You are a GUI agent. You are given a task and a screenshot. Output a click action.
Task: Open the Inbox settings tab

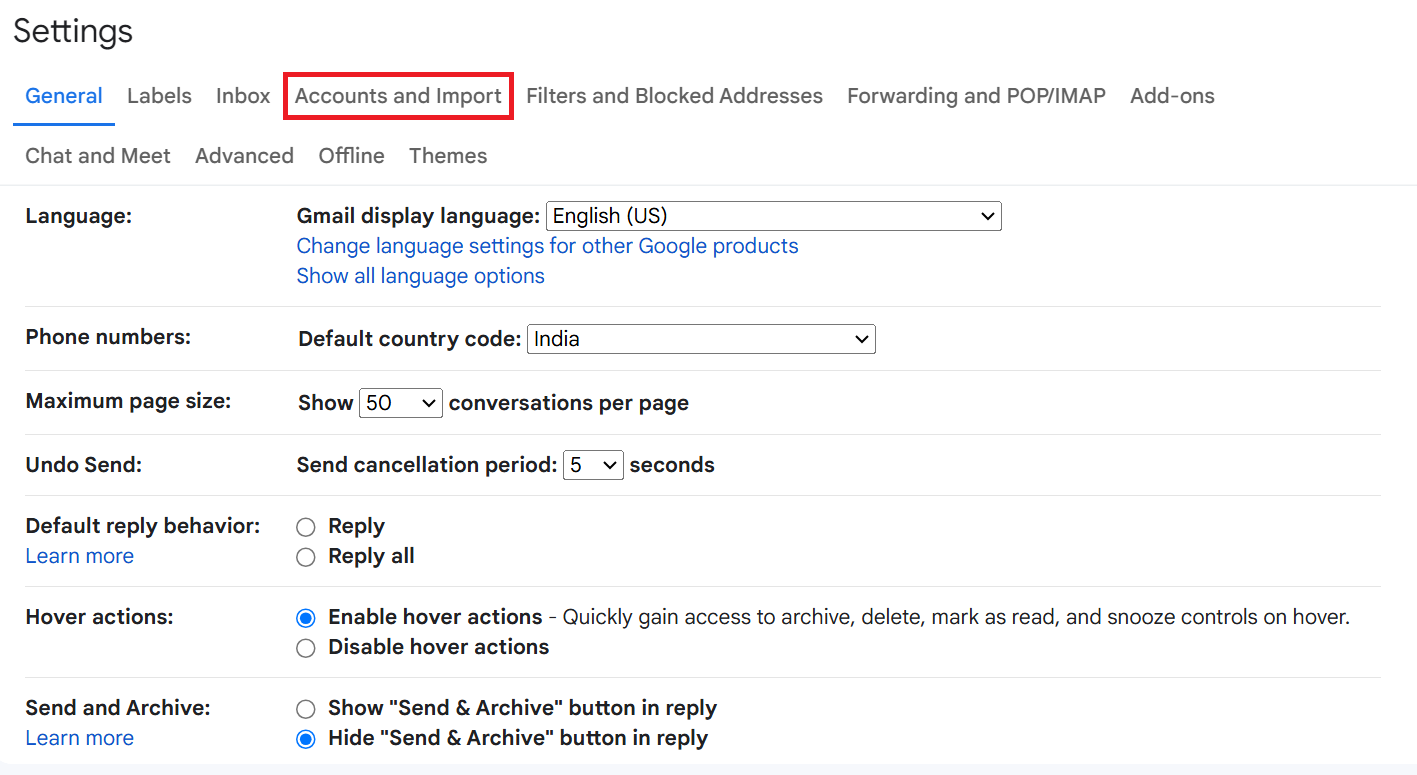243,96
